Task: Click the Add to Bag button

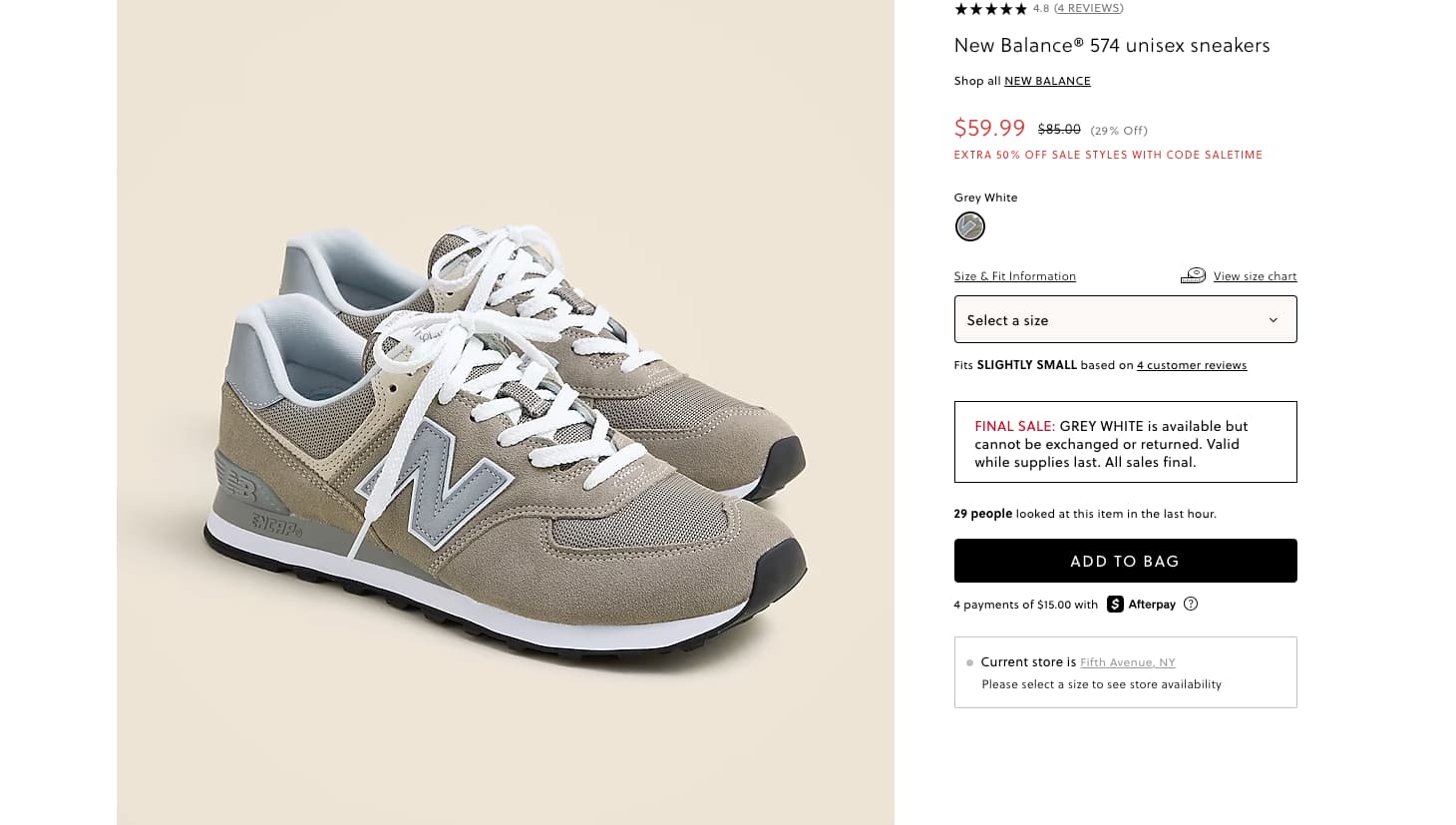Action: point(1125,561)
